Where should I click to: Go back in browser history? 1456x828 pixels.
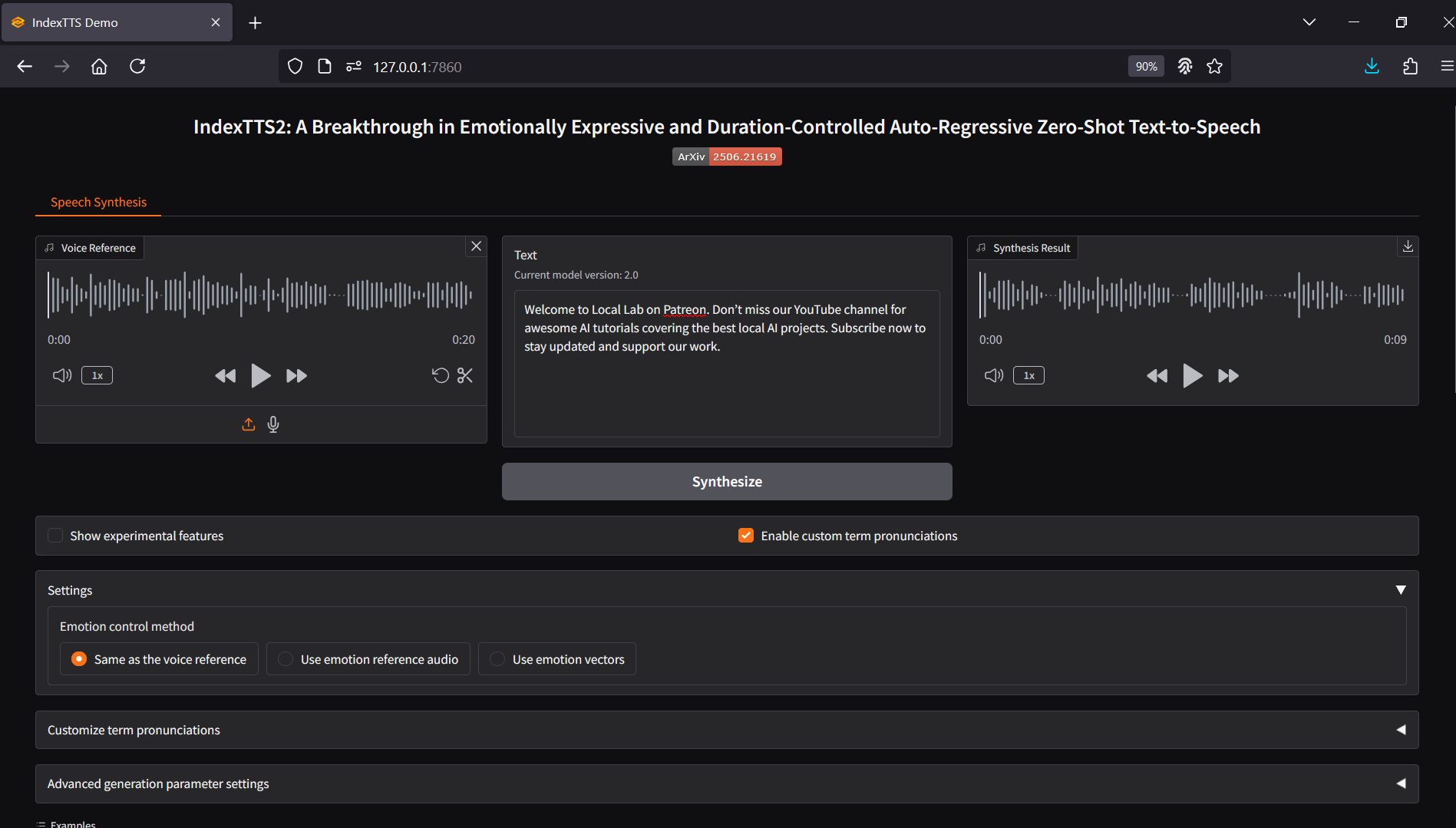[x=25, y=66]
